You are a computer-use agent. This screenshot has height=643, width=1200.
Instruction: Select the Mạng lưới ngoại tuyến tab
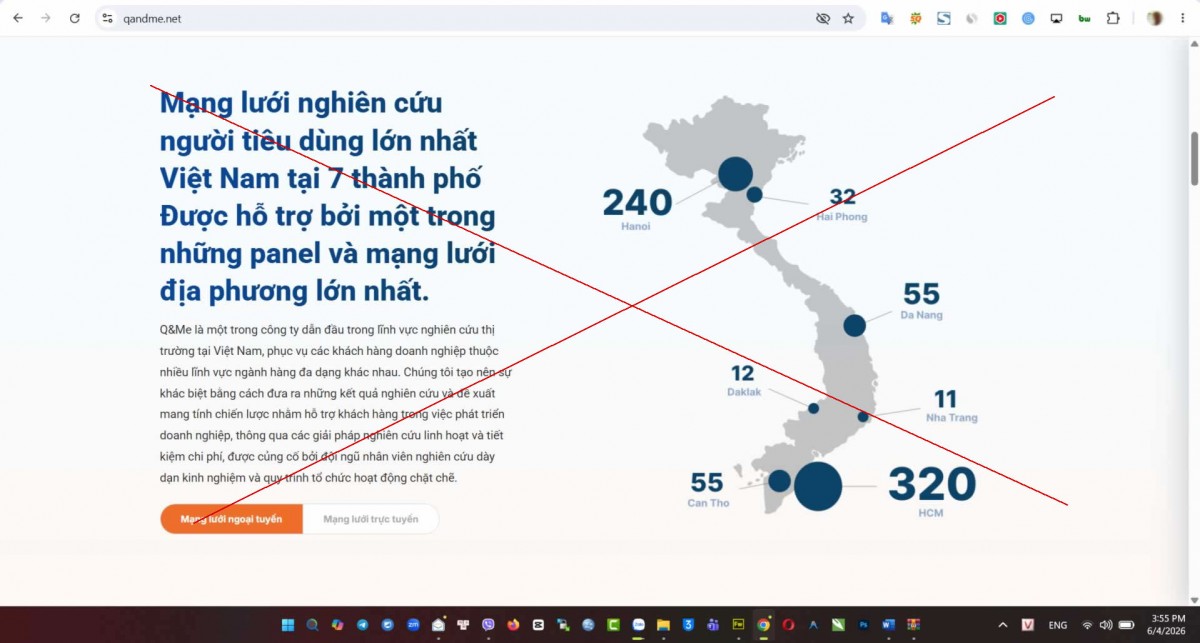click(x=231, y=519)
